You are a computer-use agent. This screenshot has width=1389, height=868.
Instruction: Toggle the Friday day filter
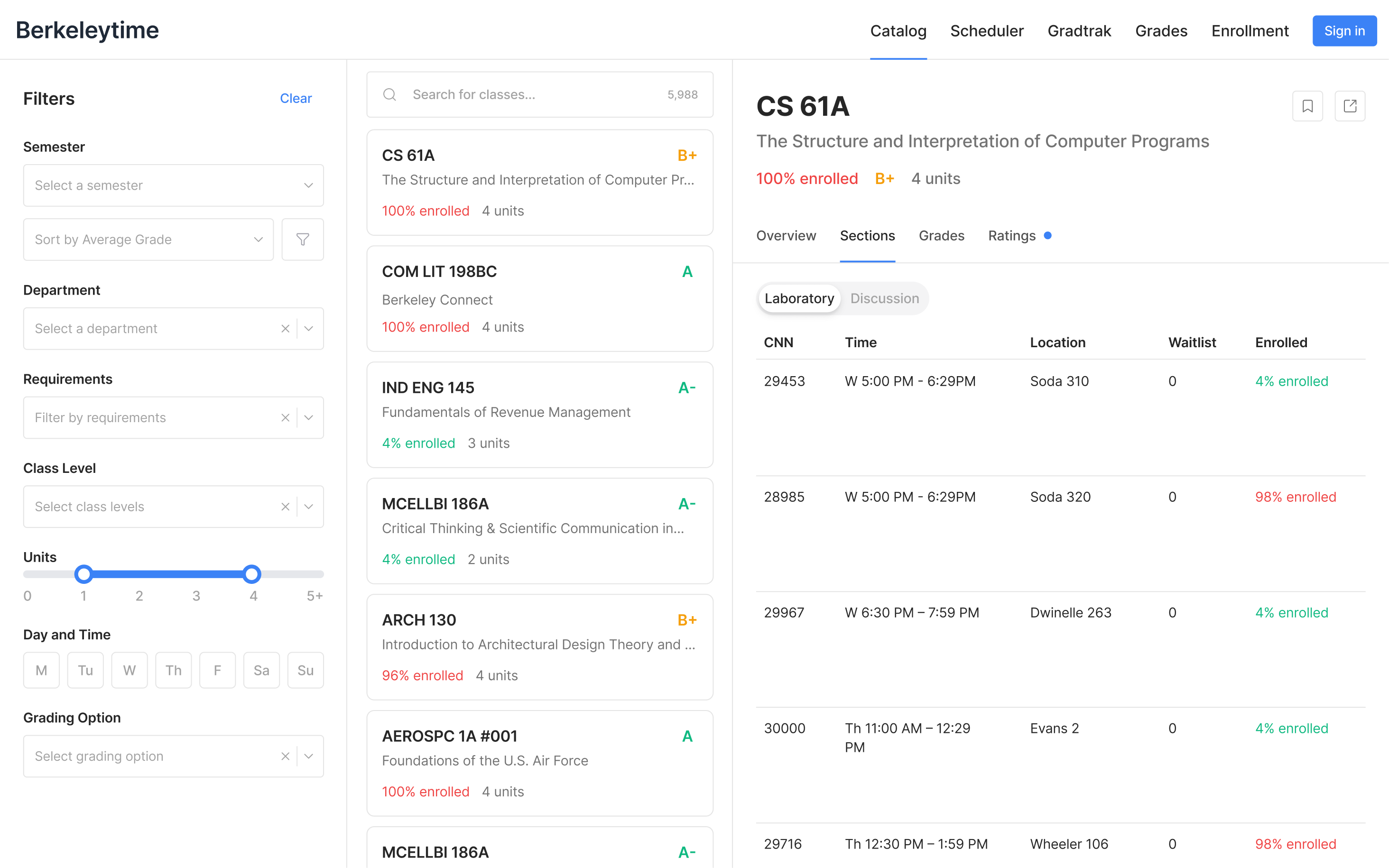(x=217, y=670)
